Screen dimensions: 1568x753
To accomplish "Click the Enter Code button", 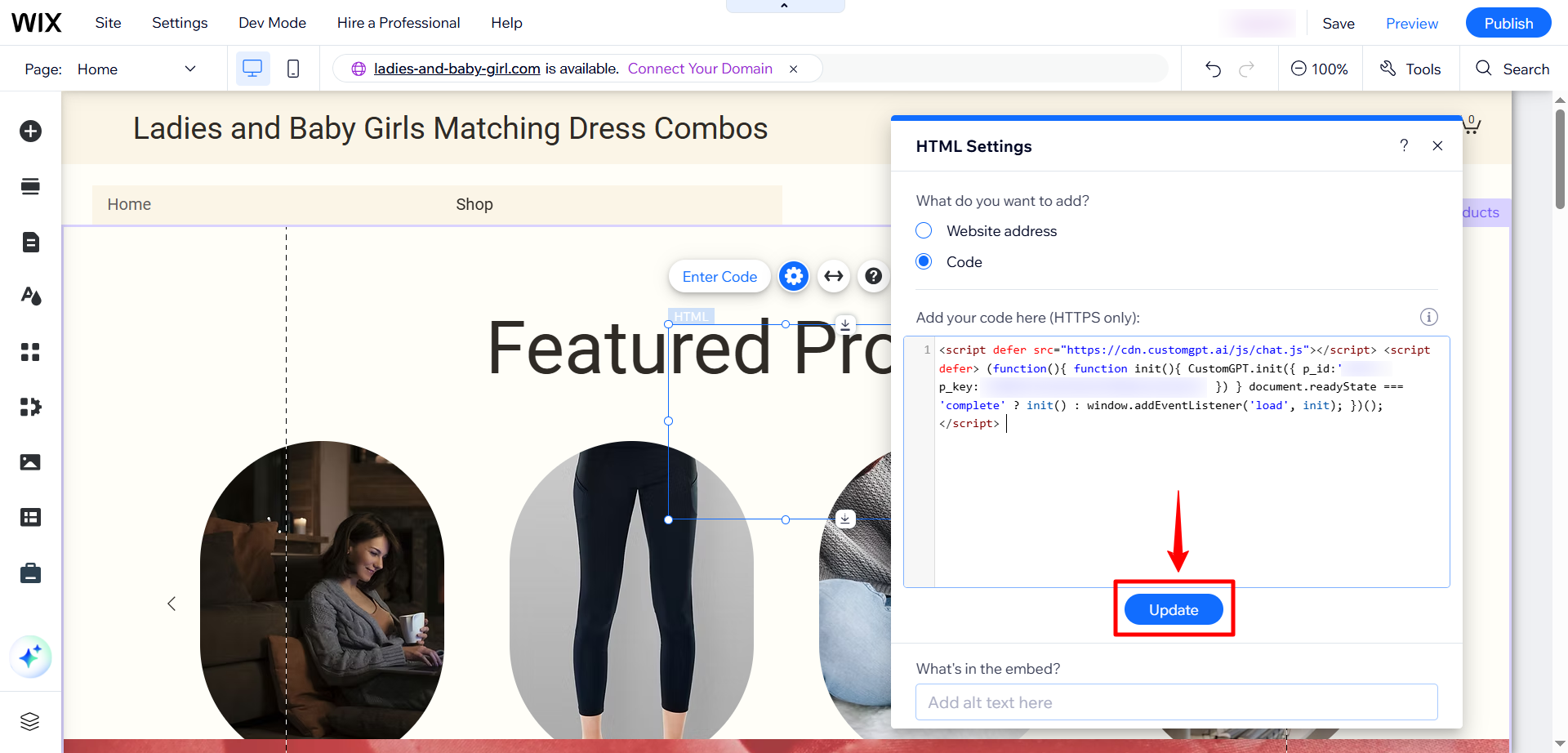I will pos(719,277).
